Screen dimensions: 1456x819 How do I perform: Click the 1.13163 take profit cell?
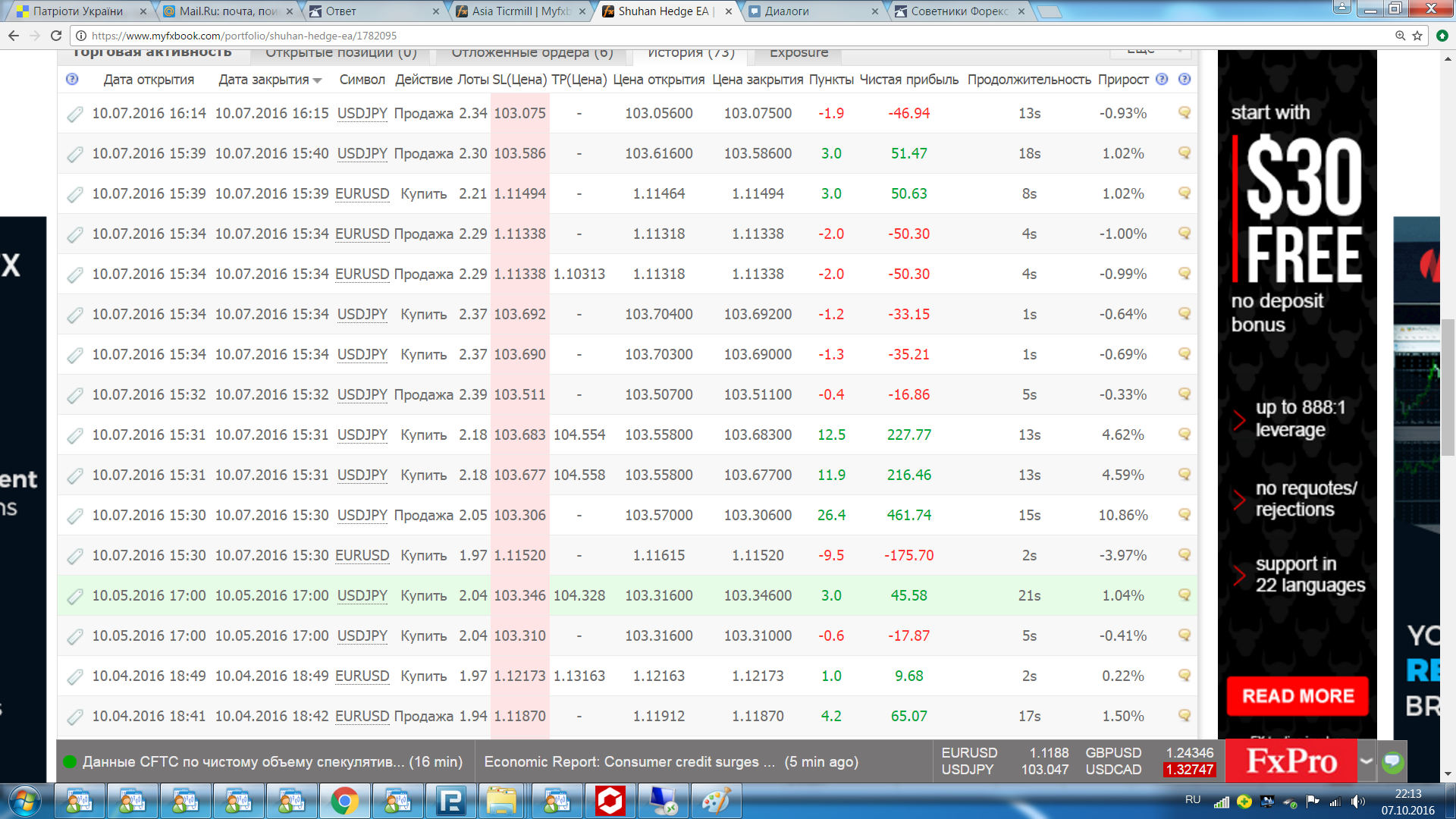click(x=579, y=676)
